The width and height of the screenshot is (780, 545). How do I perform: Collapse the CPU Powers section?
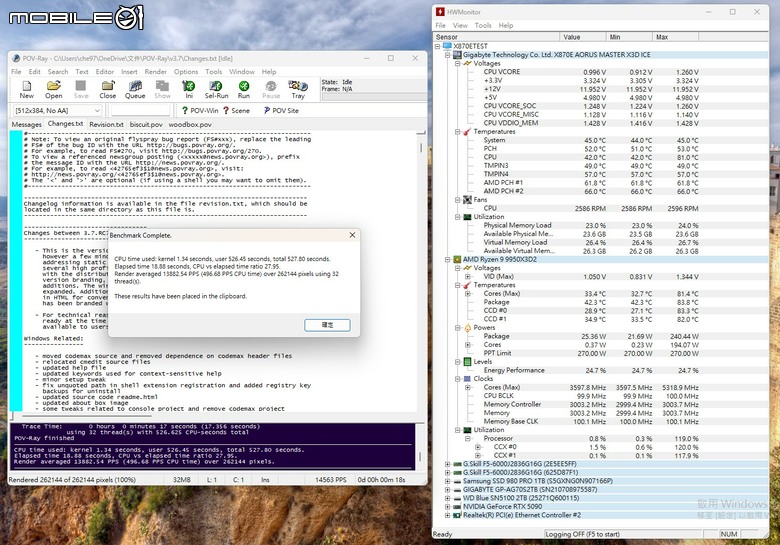tap(457, 328)
